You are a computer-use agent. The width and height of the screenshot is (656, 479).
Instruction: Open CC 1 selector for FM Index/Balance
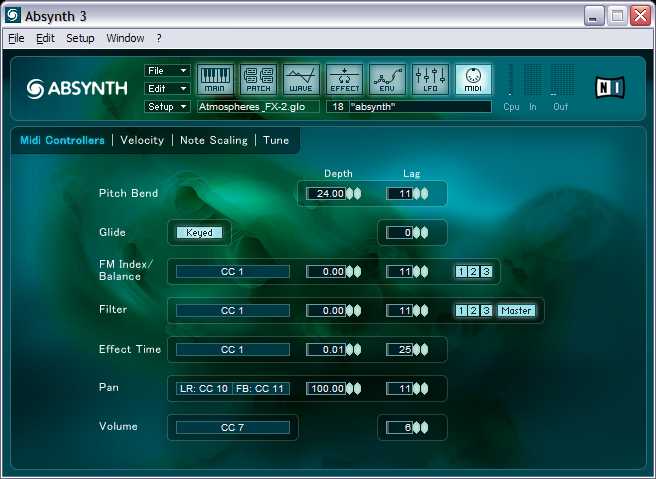click(233, 272)
